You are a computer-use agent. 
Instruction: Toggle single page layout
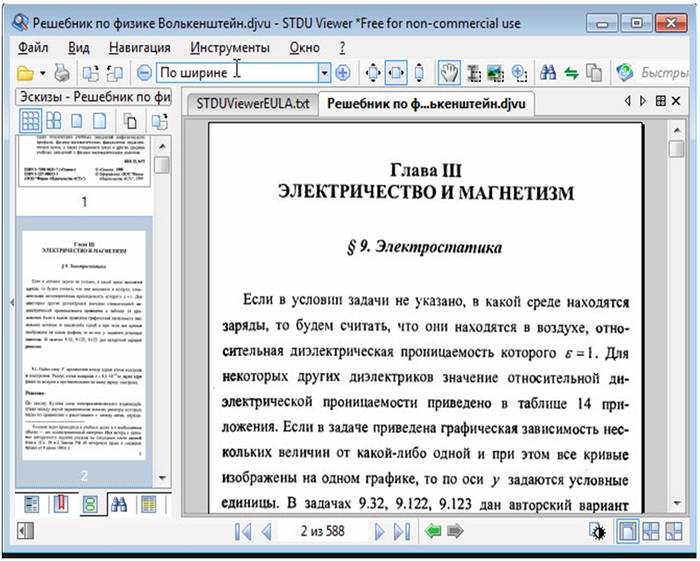point(627,531)
